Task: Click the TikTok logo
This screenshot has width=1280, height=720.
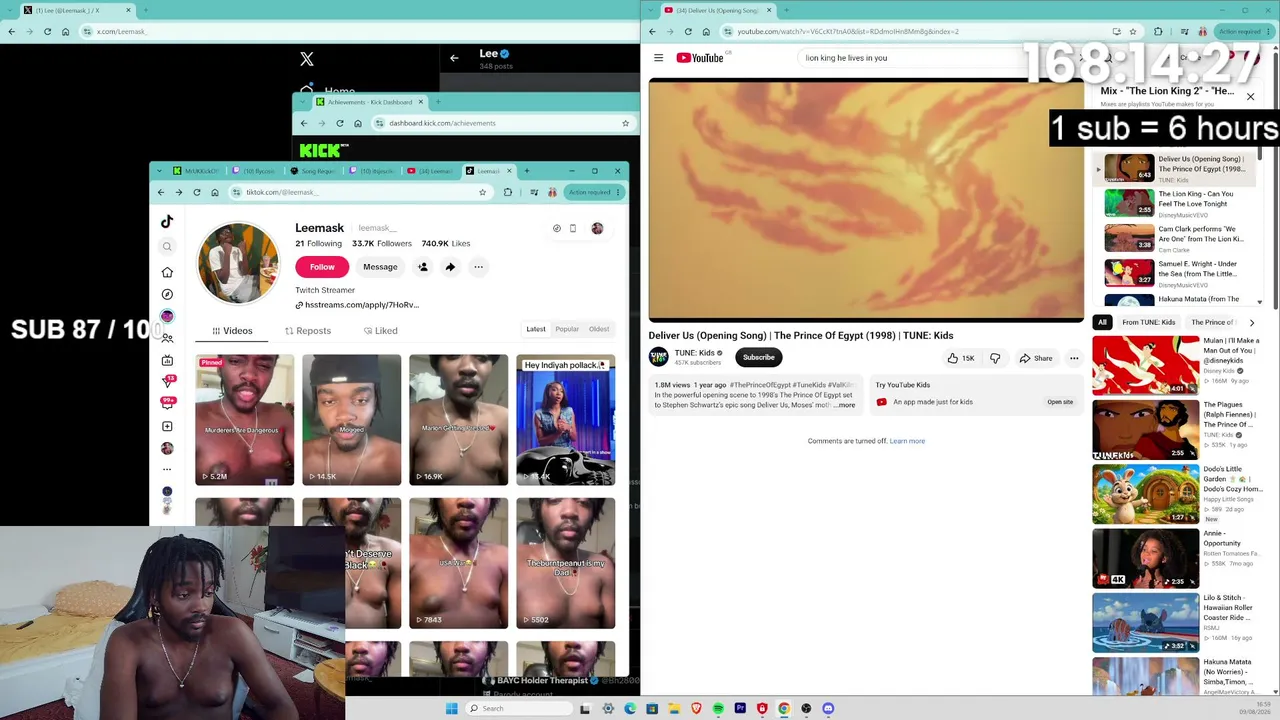Action: [x=167, y=222]
